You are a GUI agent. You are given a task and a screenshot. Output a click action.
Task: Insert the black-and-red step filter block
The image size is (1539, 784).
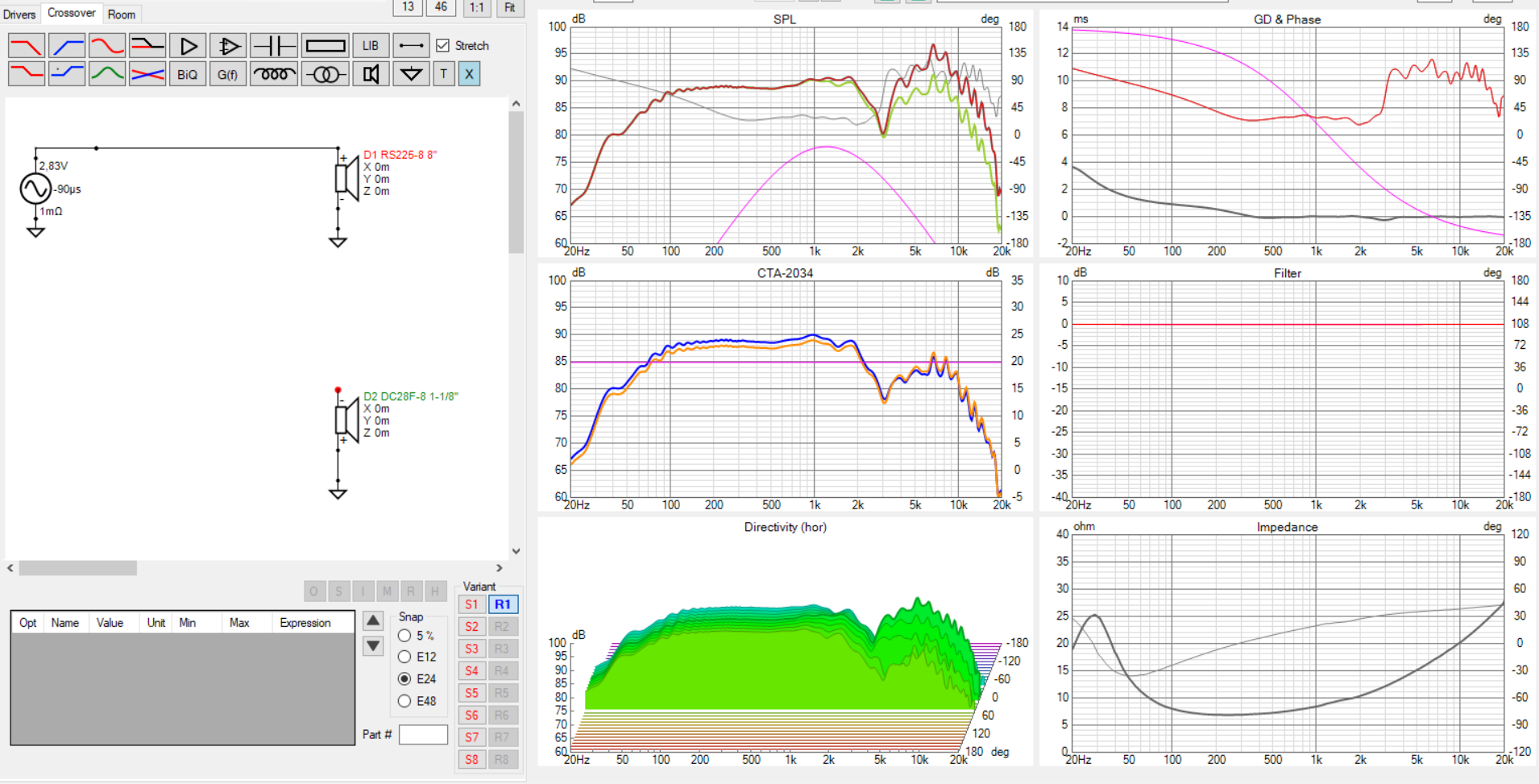pos(147,46)
